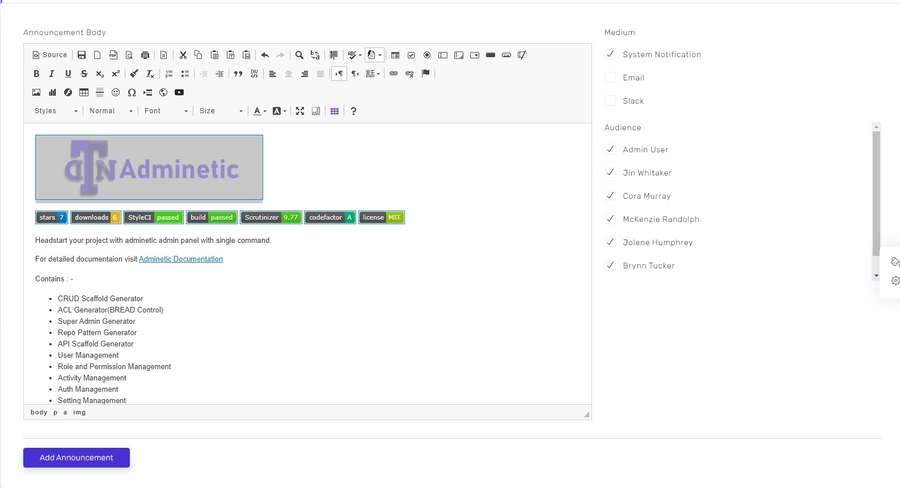Select body in the elements path
900x488 pixels.
tap(39, 412)
